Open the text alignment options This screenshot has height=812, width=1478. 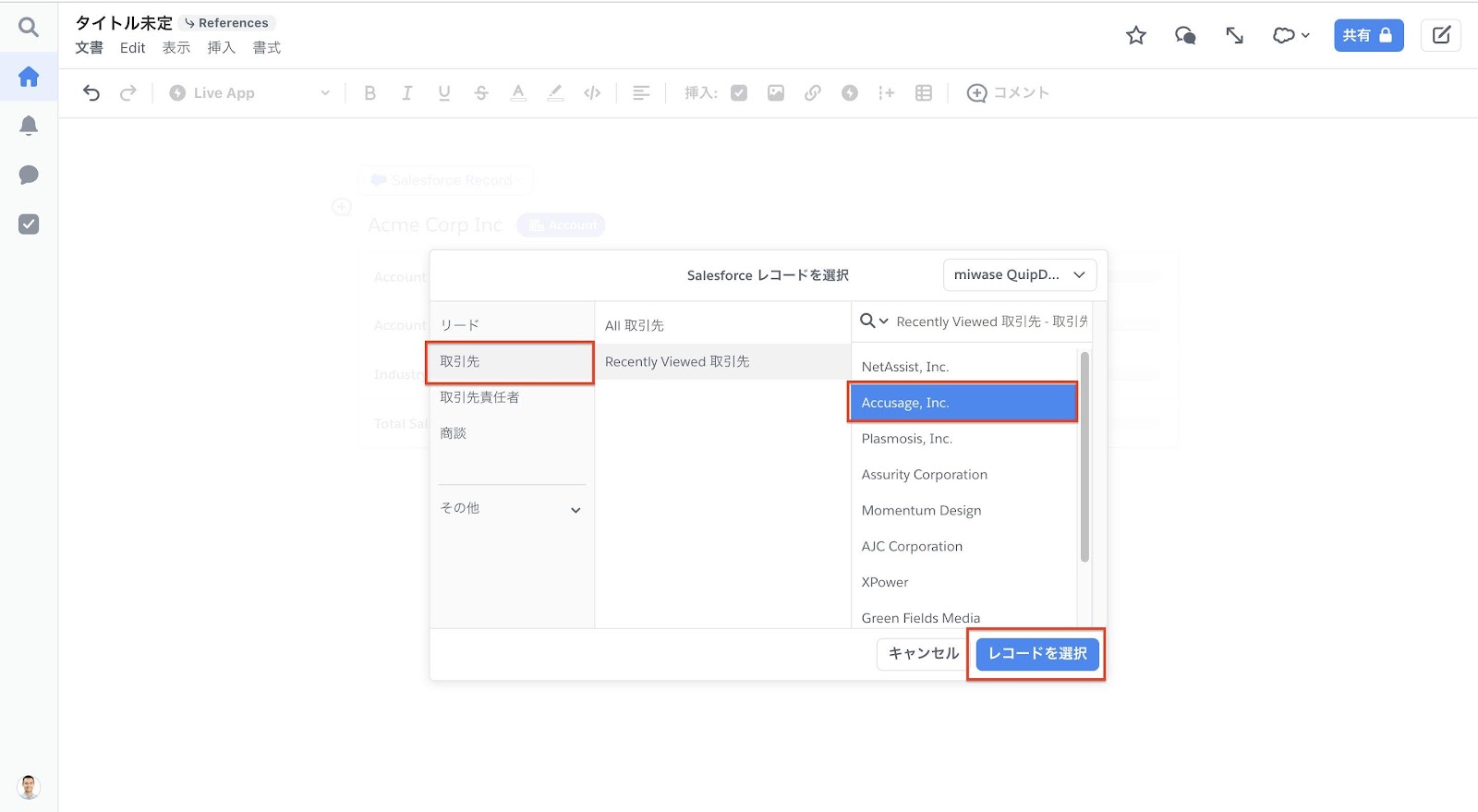641,92
